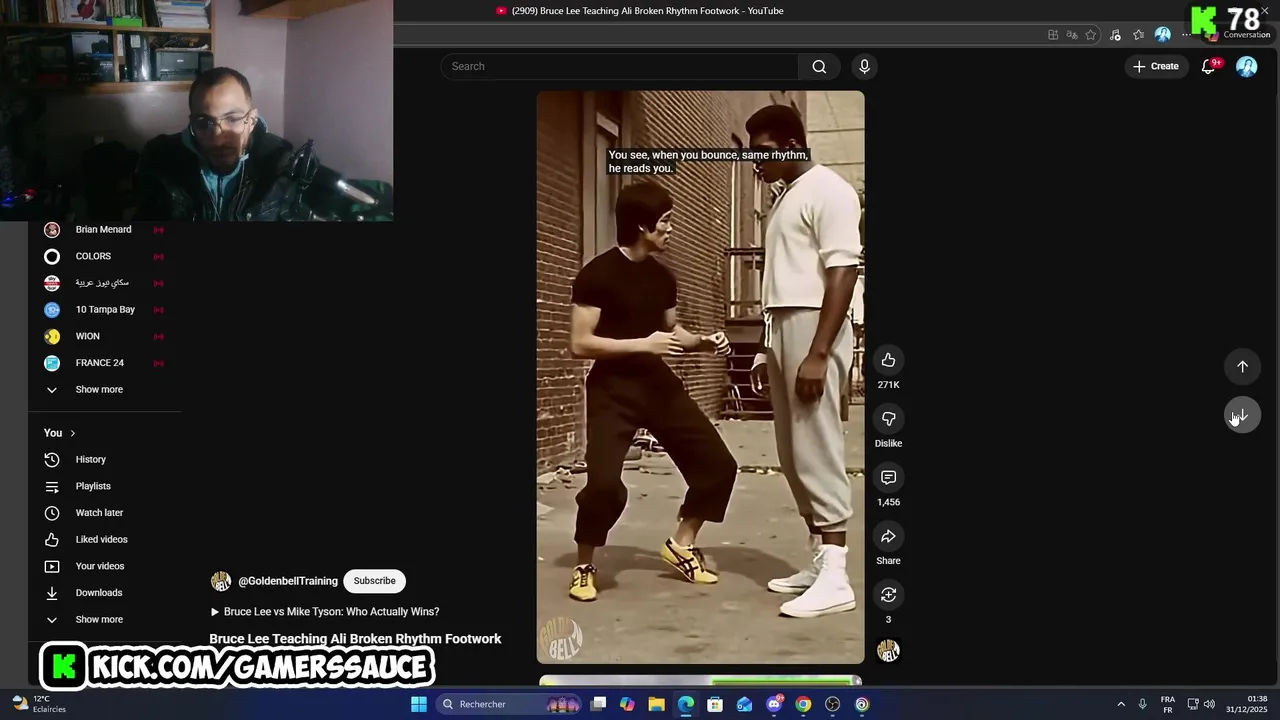Open File Explorer from taskbar
Image resolution: width=1280 pixels, height=720 pixels.
click(x=656, y=704)
